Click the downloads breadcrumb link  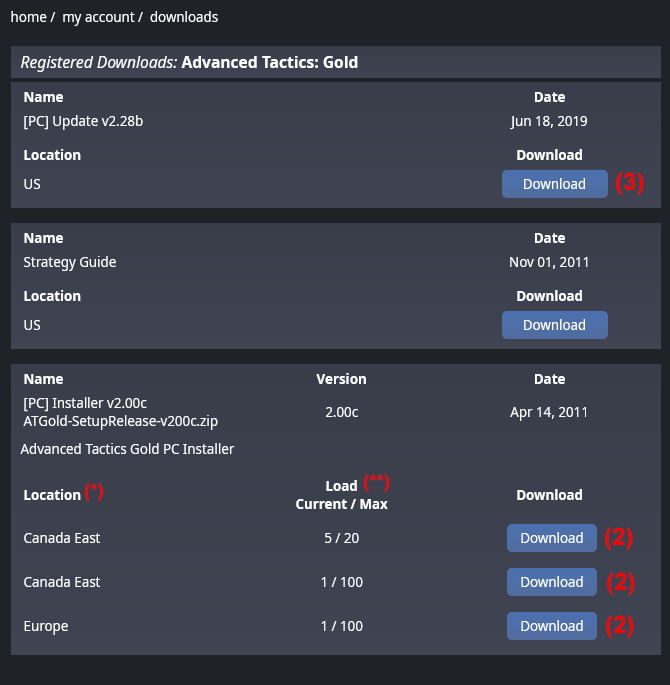pyautogui.click(x=184, y=17)
